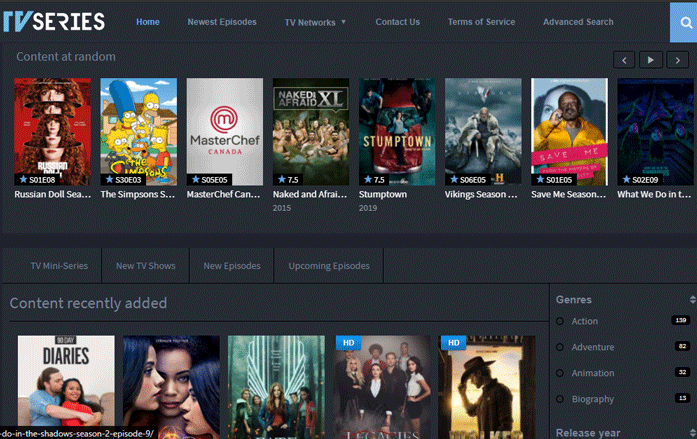Click MasterChef Canada poster
The image size is (697, 439).
pyautogui.click(x=225, y=132)
